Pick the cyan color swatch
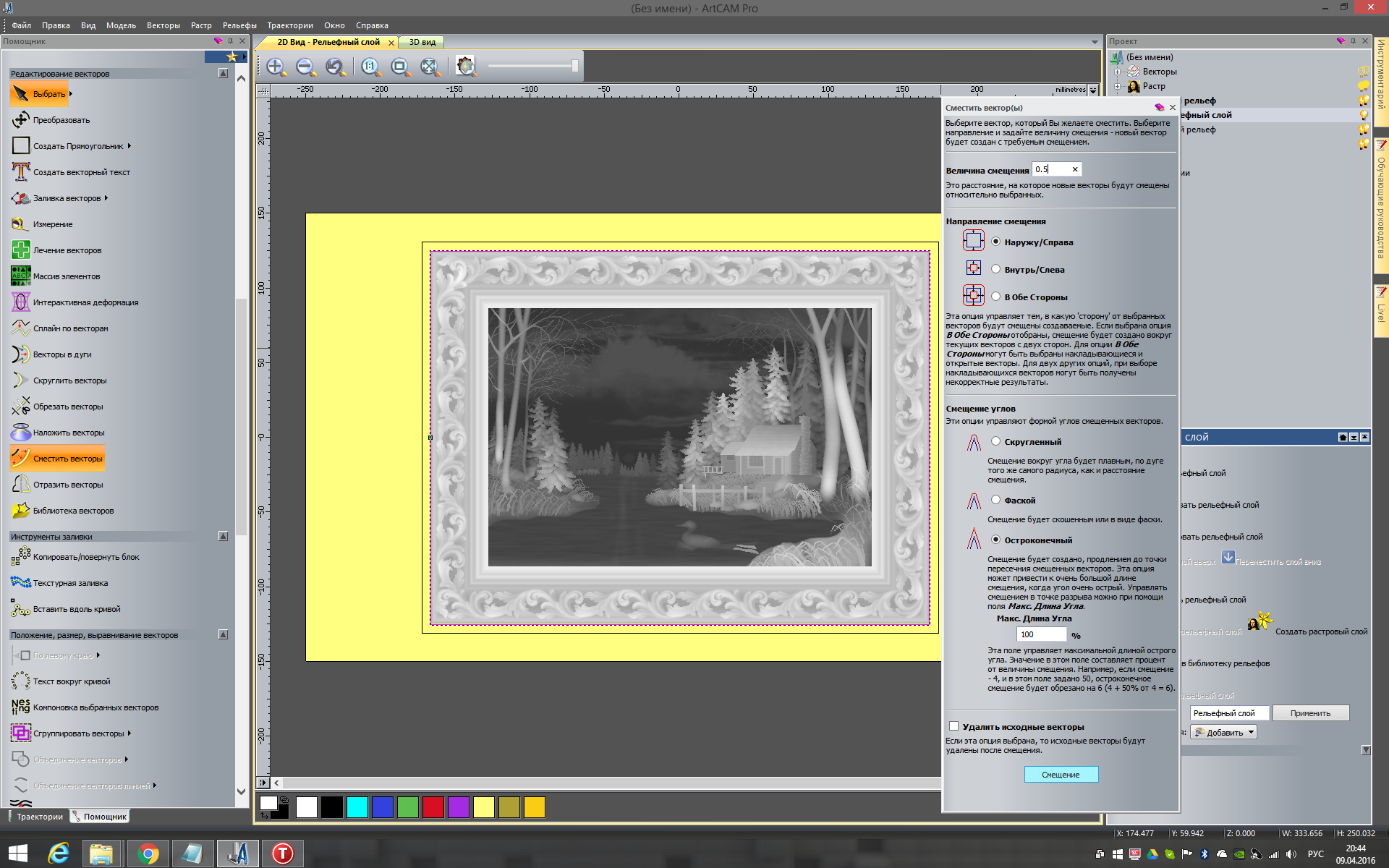Image resolution: width=1389 pixels, height=868 pixels. coord(357,807)
